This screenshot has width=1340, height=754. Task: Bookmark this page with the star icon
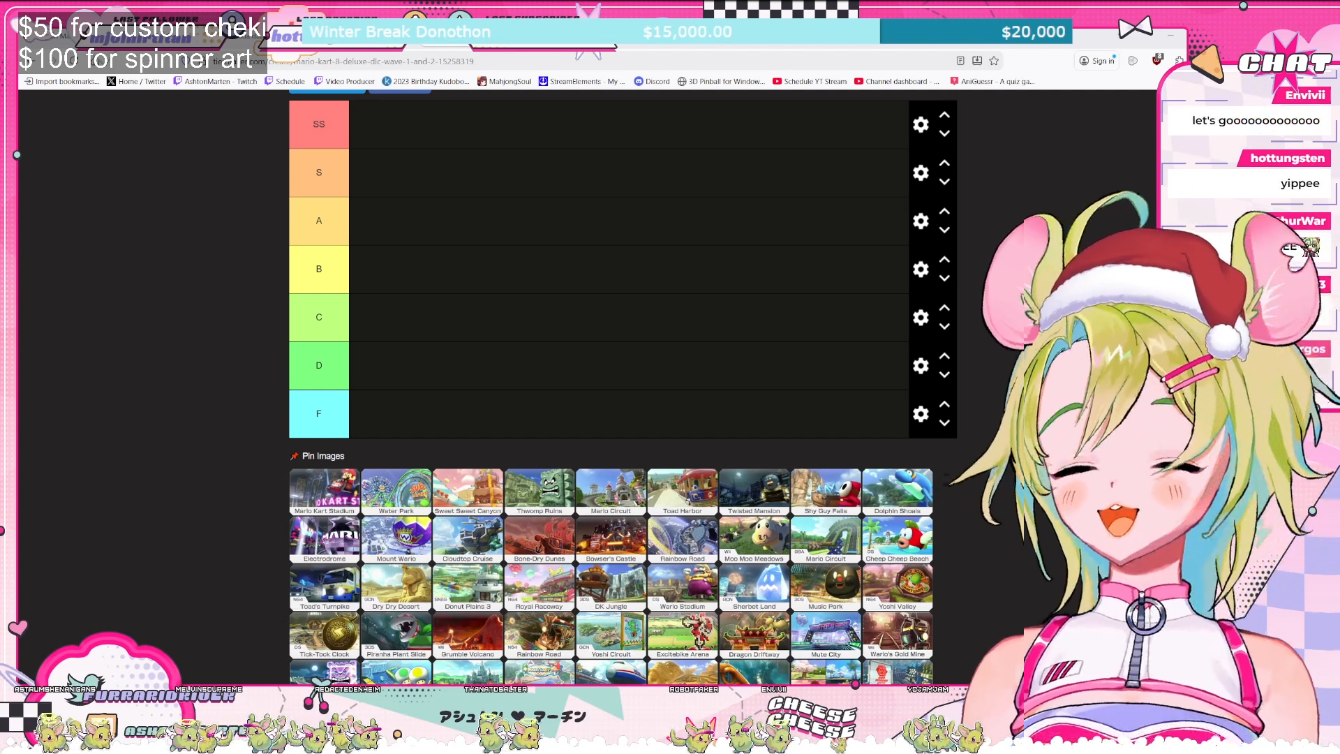point(995,61)
